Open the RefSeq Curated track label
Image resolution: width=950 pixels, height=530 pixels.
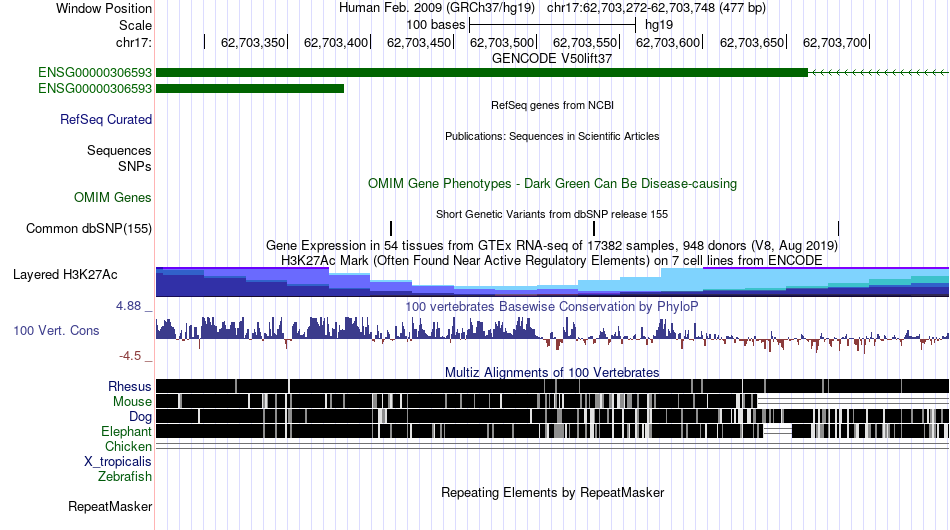point(105,119)
